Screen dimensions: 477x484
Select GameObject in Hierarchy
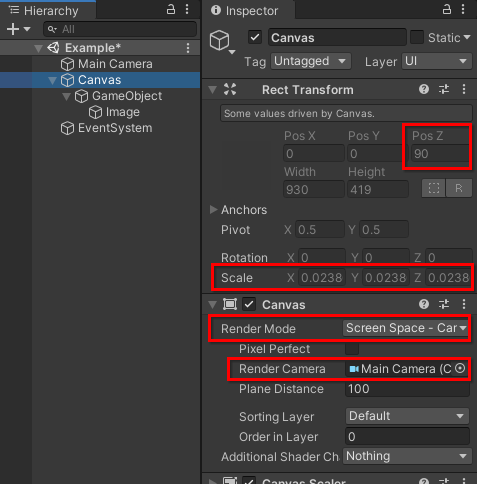(127, 96)
